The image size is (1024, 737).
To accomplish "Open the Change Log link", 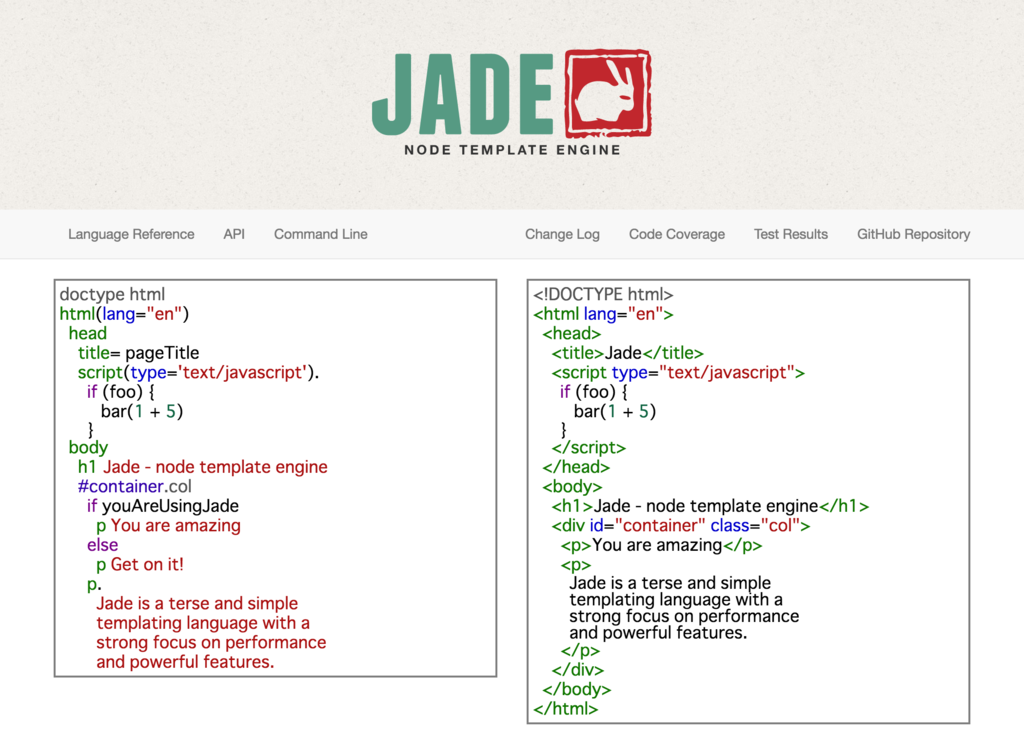I will point(562,234).
